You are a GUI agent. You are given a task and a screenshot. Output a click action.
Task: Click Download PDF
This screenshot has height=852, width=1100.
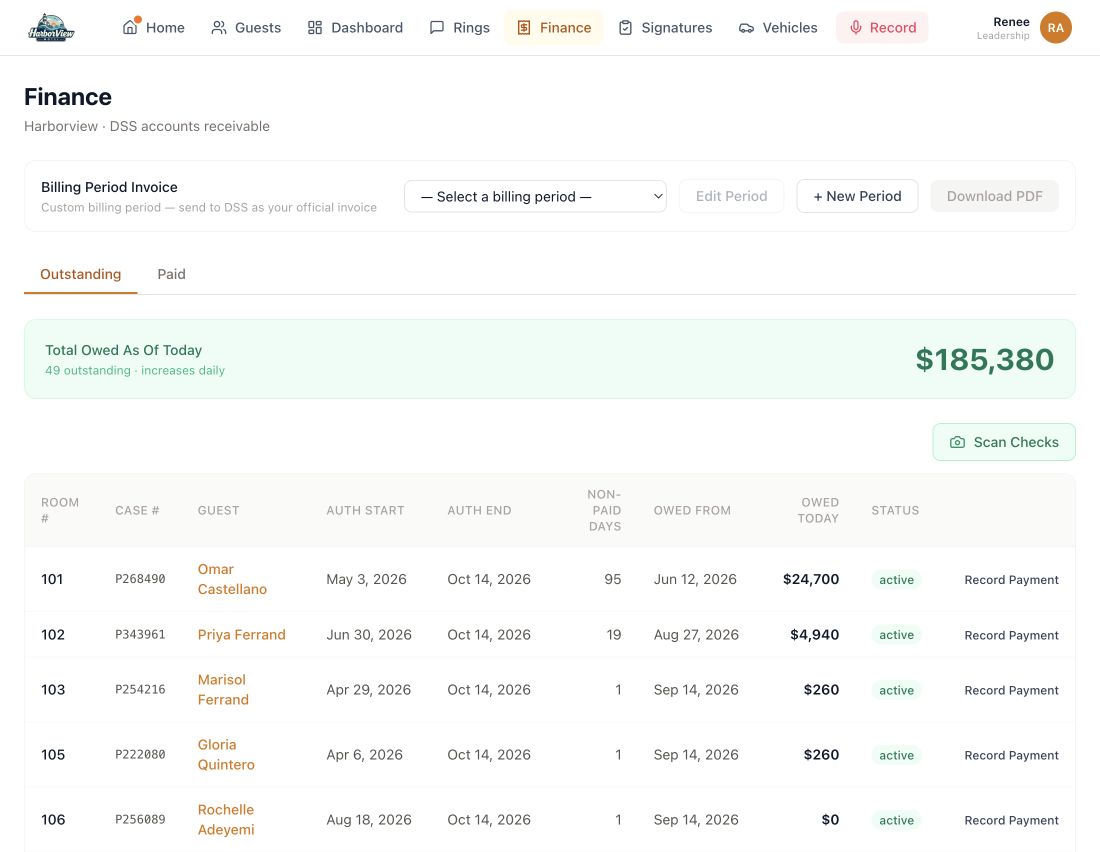(994, 197)
